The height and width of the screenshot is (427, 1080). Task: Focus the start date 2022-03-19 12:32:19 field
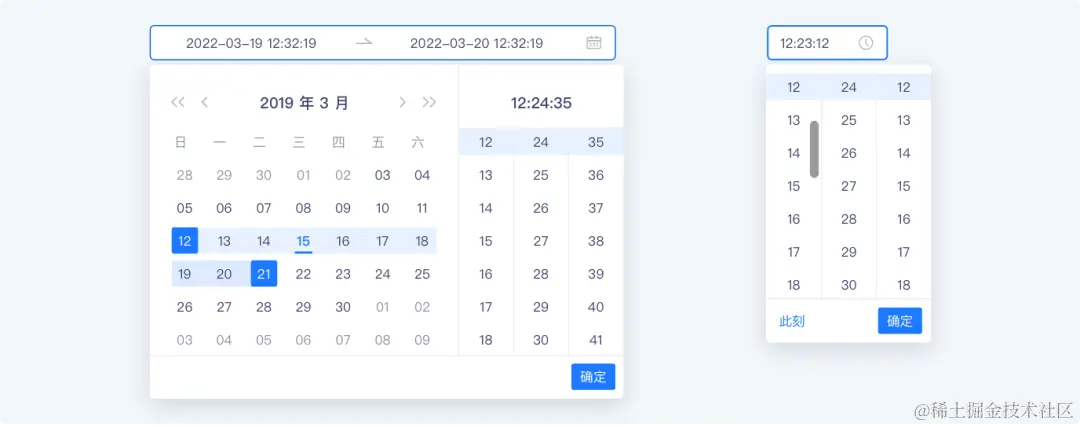point(251,43)
